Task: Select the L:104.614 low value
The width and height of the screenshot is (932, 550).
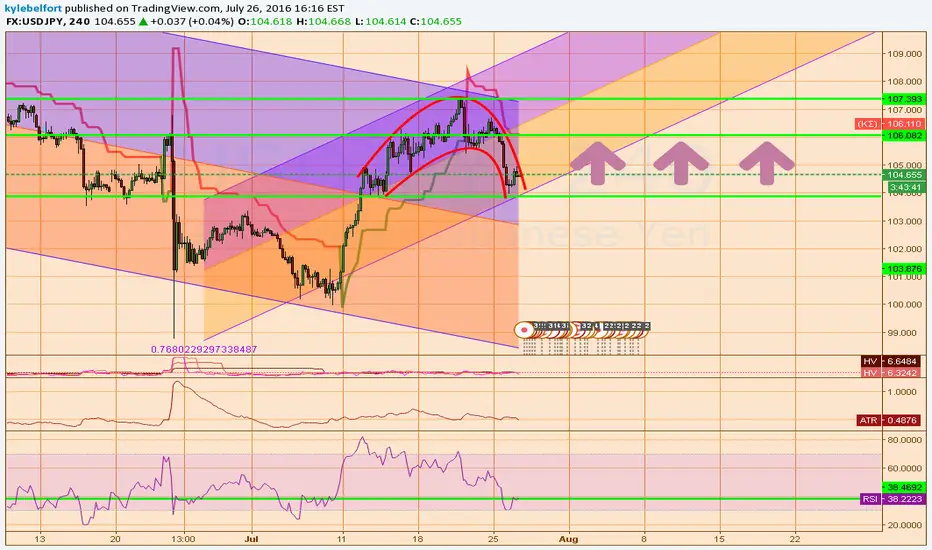Action: 381,21
